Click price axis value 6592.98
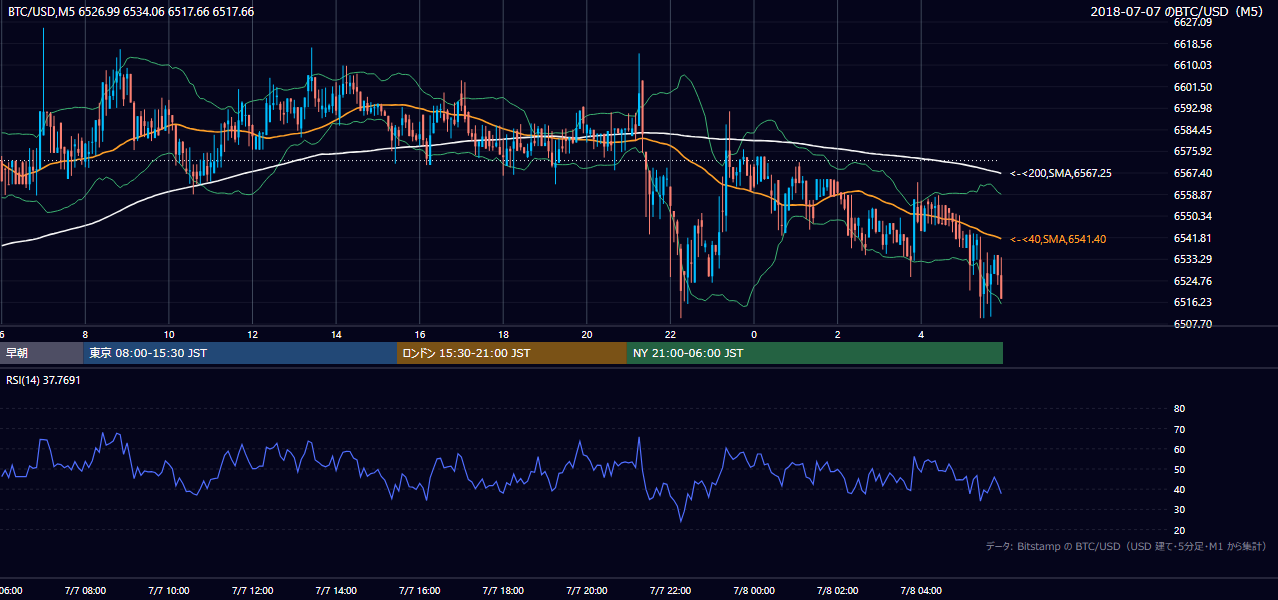This screenshot has width=1278, height=600. coord(1193,108)
